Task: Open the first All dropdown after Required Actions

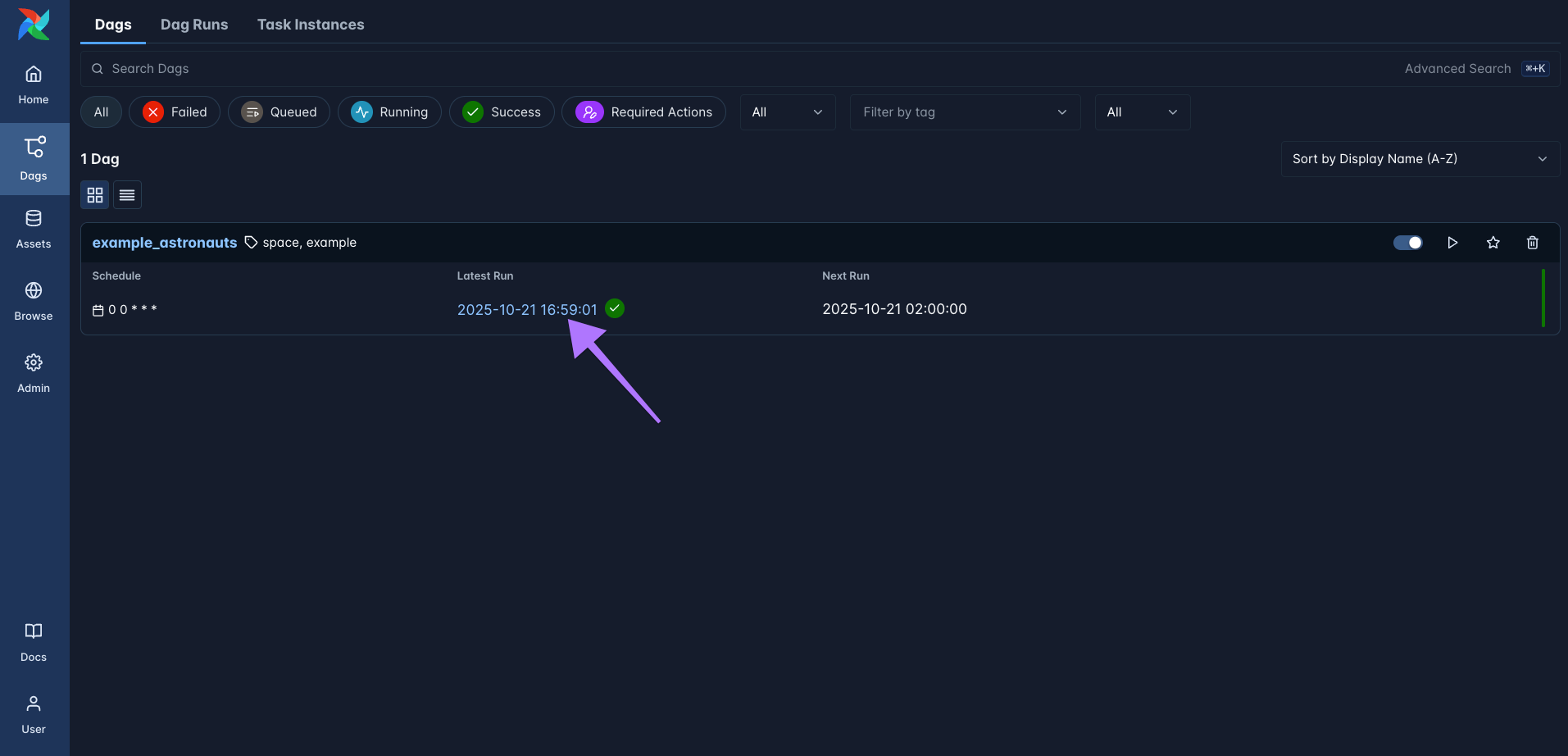Action: (787, 112)
